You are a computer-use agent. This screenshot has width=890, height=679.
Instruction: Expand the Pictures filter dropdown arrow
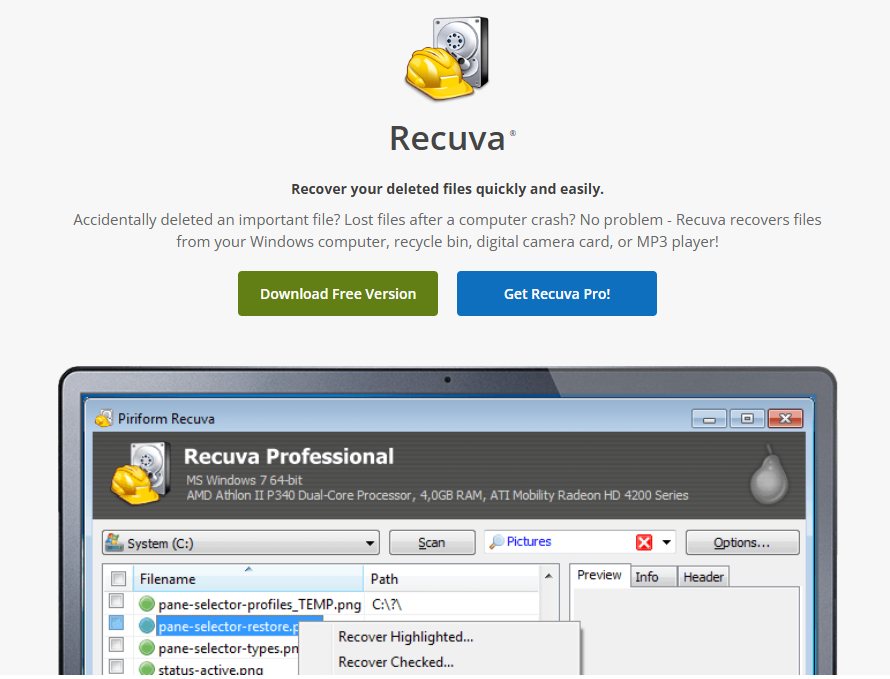667,542
